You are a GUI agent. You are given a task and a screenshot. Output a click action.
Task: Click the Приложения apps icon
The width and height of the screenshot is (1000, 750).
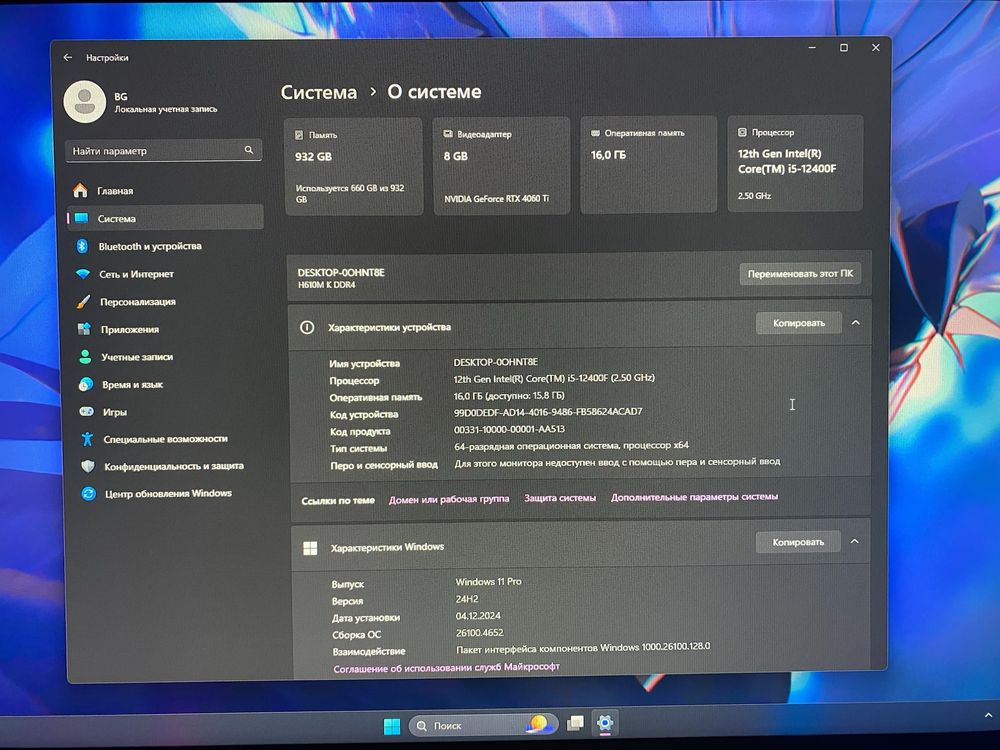pyautogui.click(x=84, y=329)
